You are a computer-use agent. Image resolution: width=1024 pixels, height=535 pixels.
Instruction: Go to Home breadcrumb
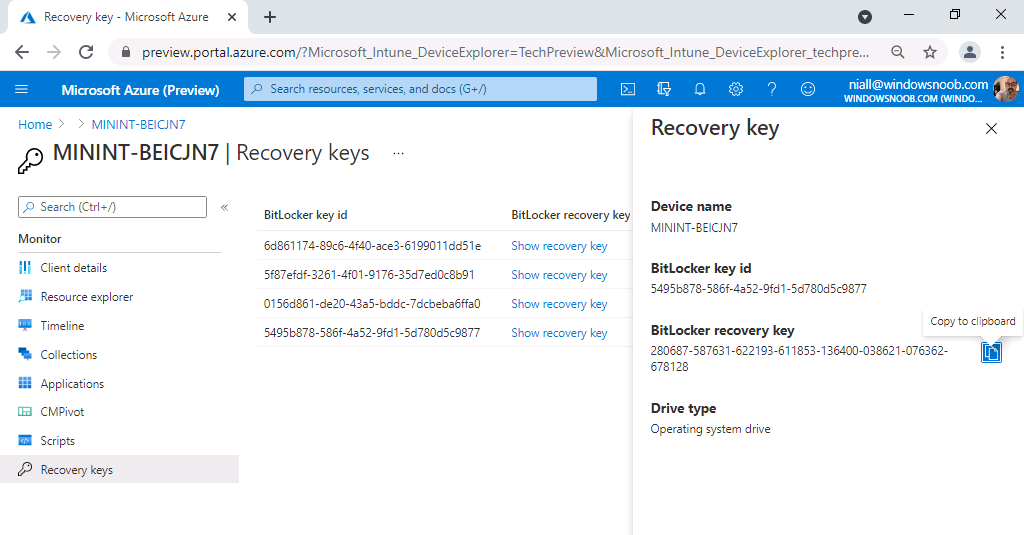(x=35, y=125)
